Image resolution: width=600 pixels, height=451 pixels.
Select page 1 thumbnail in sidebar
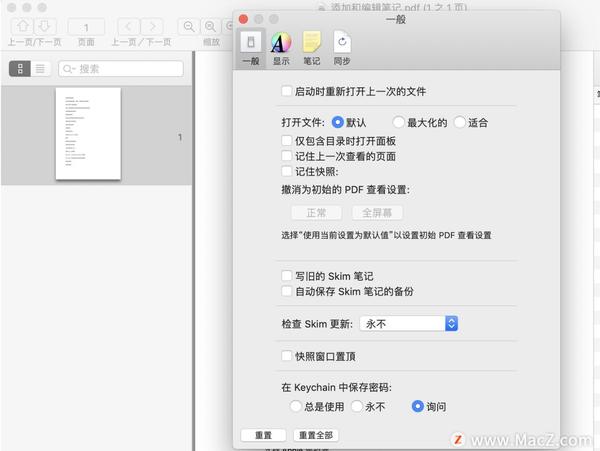pos(88,133)
